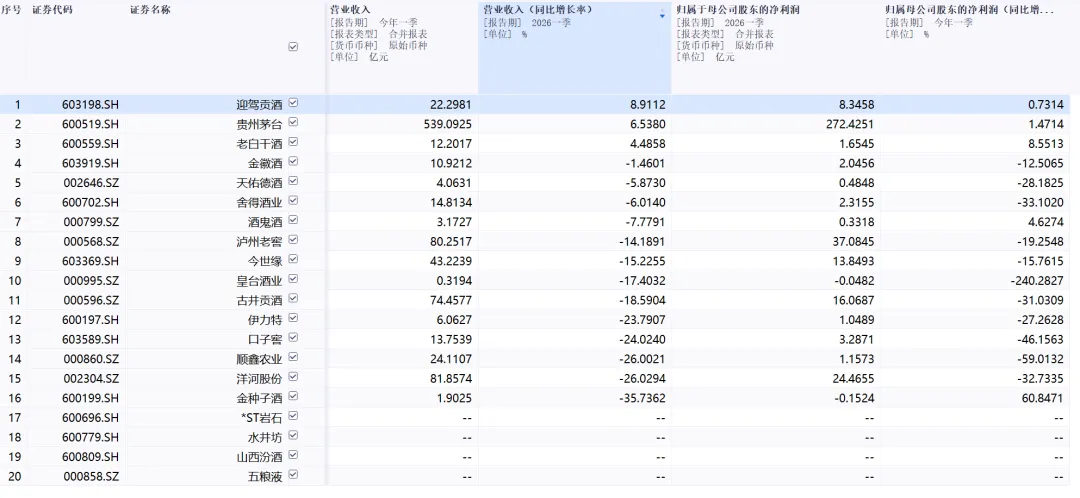The image size is (1080, 498).
Task: Toggle the checkbox for 水井坊
Action: 293,435
